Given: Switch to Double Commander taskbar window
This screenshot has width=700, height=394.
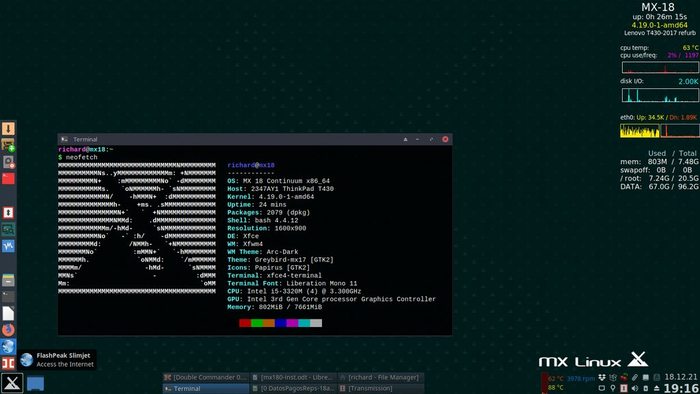Looking at the screenshot, I should point(205,377).
